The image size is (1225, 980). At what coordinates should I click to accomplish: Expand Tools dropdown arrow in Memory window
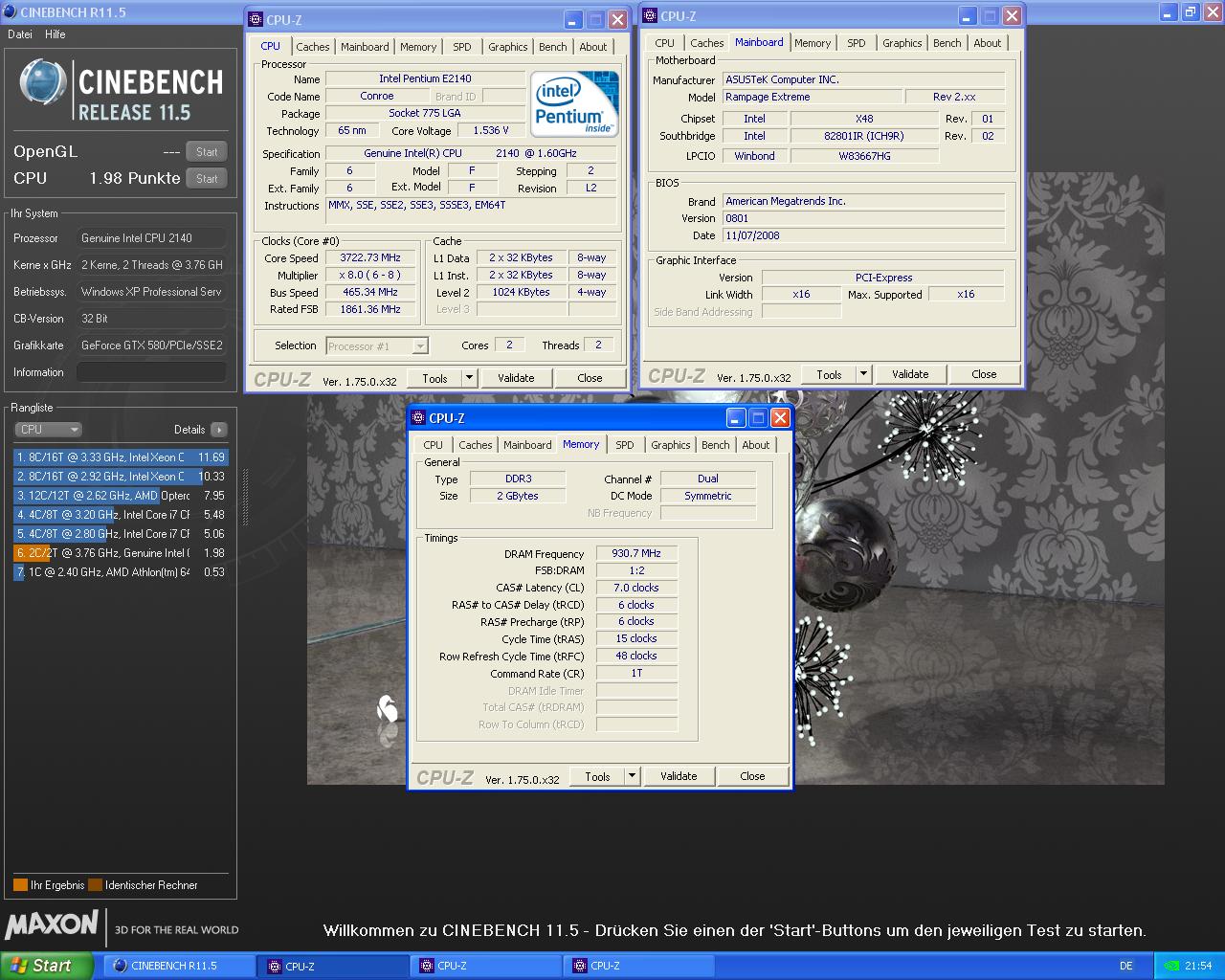click(x=632, y=776)
